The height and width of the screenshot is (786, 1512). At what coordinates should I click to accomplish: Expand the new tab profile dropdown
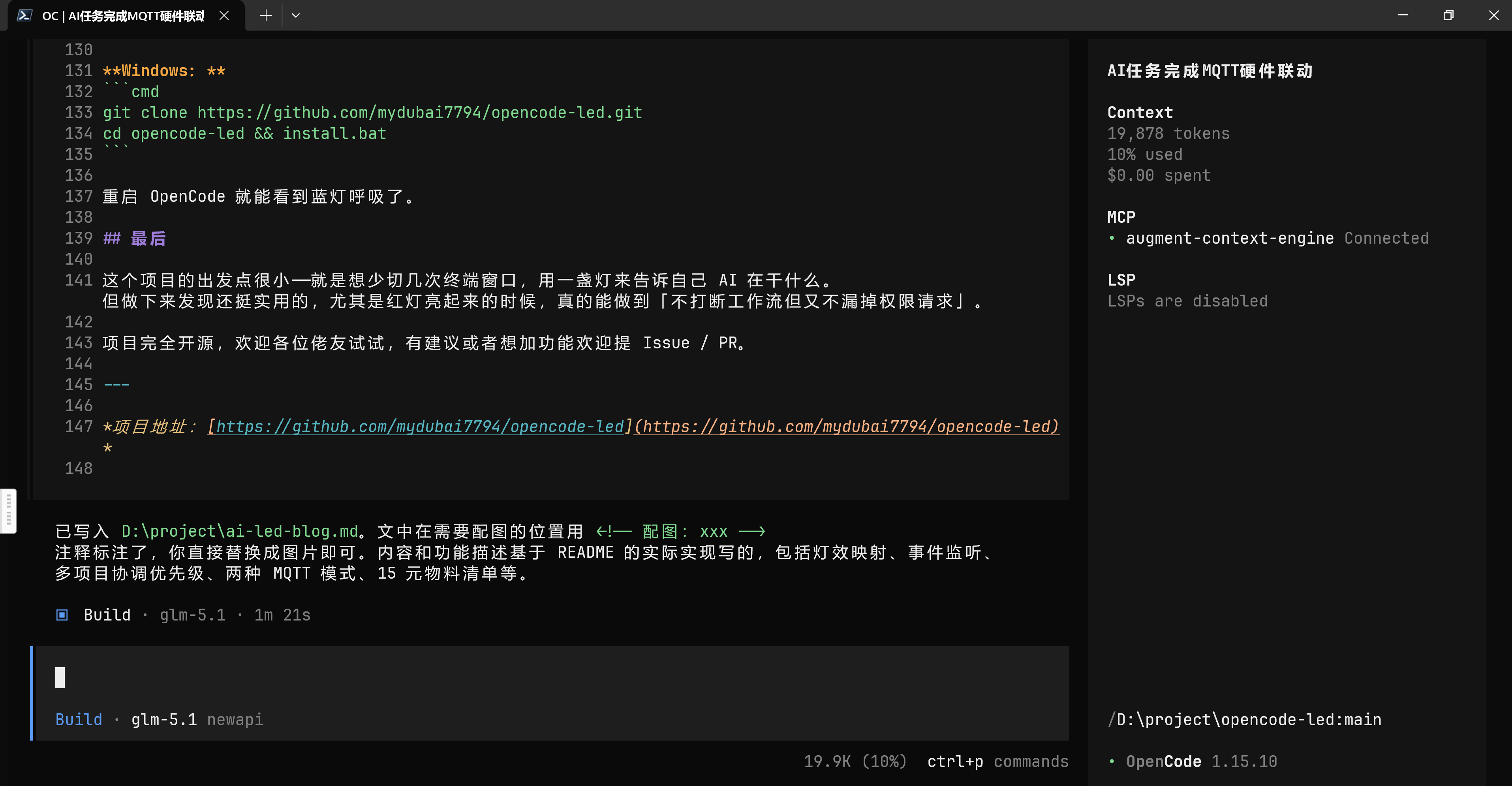[x=296, y=16]
